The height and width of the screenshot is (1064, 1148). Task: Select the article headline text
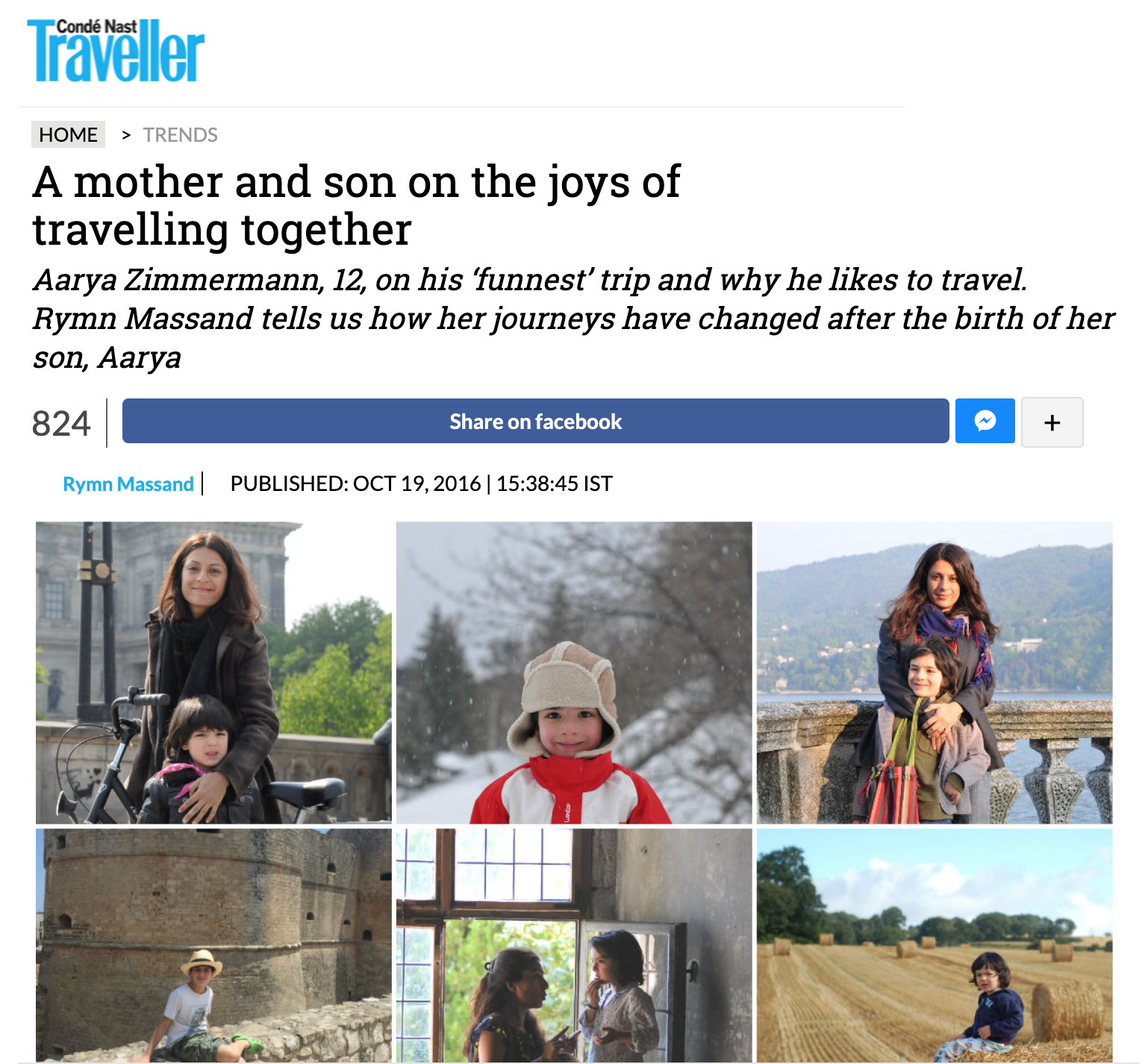point(356,205)
